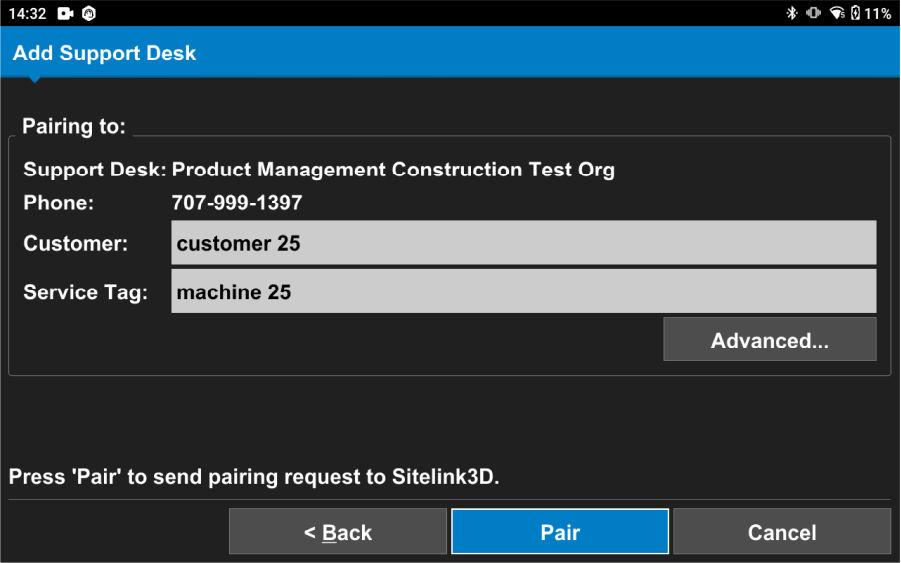The width and height of the screenshot is (901, 563).
Task: Tap the Sitelink3D pairing instruction text
Action: click(x=254, y=477)
